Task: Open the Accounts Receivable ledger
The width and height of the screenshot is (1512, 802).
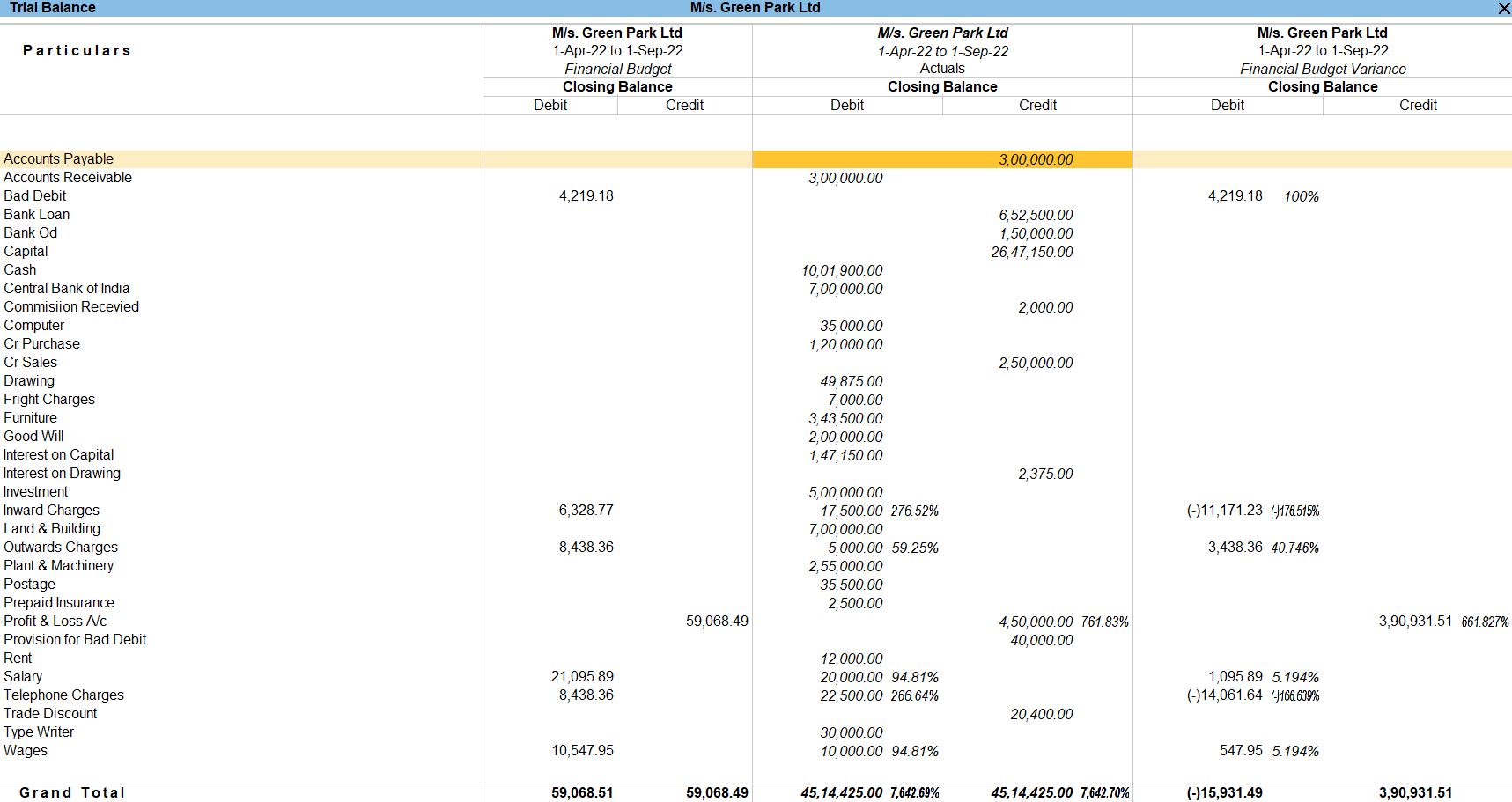Action: [x=68, y=178]
